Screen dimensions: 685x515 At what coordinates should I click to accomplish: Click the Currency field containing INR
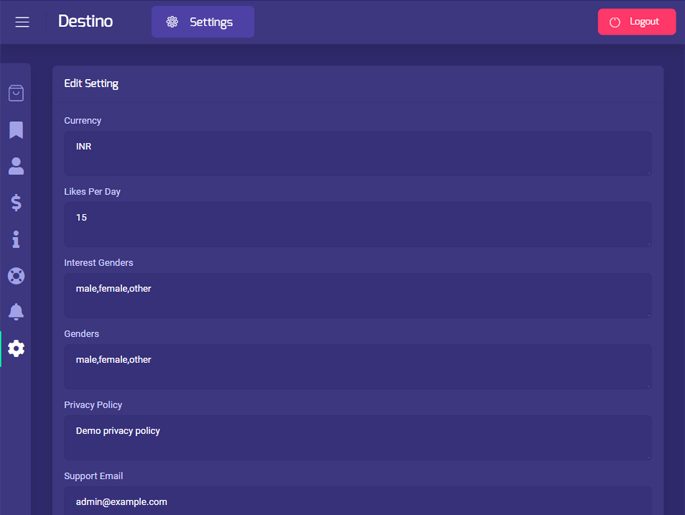tap(357, 153)
